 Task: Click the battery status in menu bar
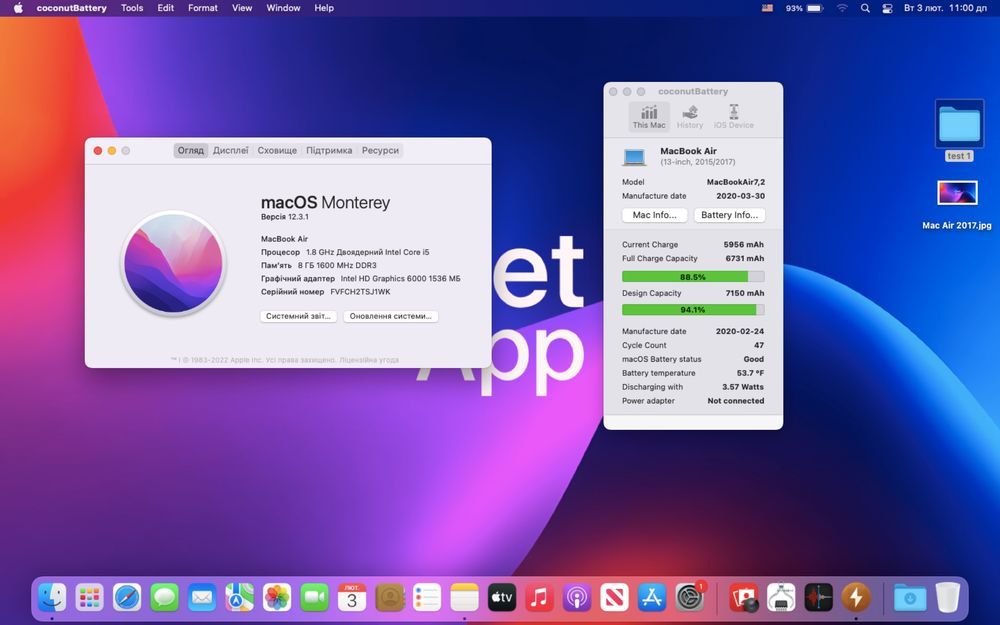tap(804, 8)
